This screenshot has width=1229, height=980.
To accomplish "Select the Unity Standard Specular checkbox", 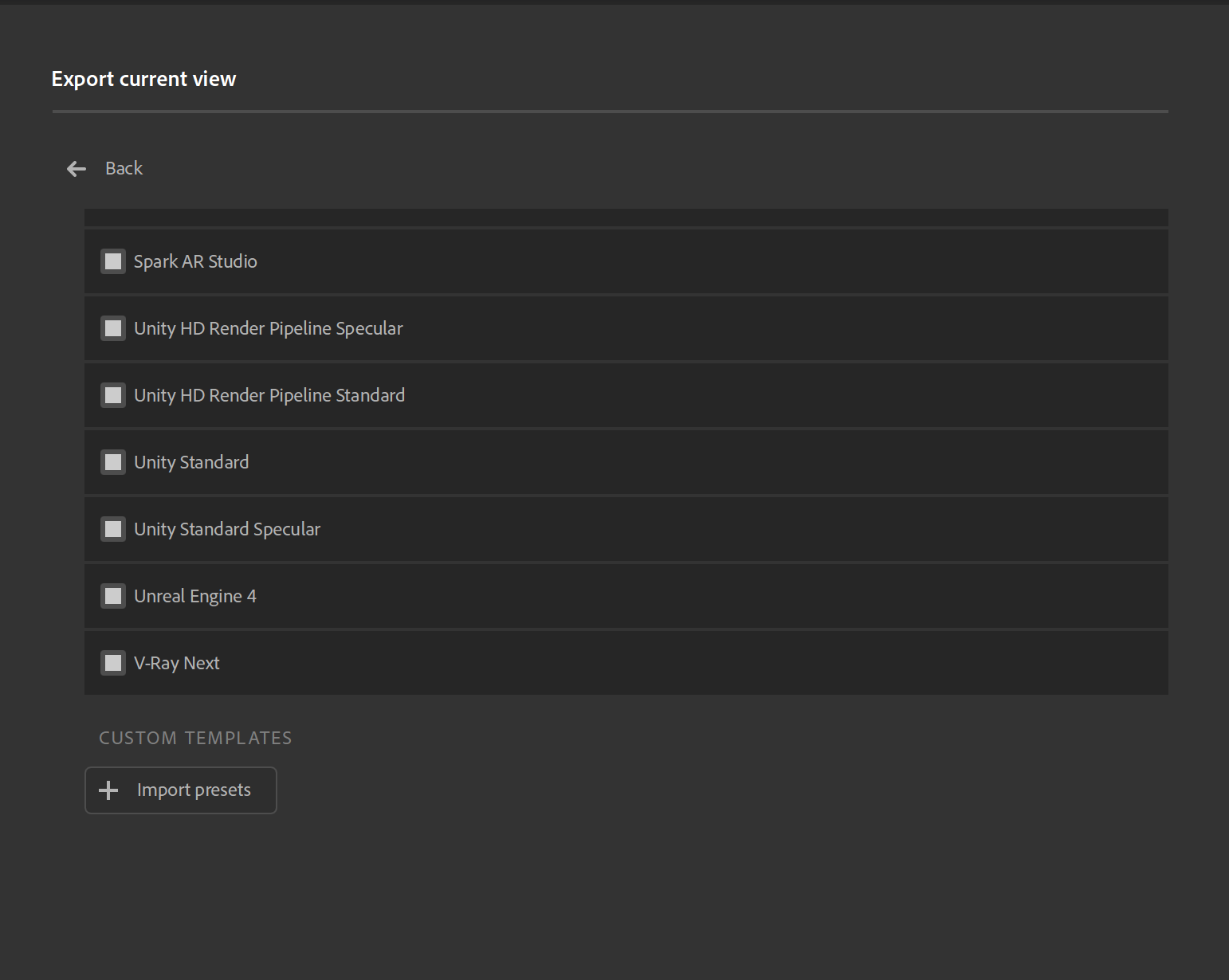I will point(113,529).
